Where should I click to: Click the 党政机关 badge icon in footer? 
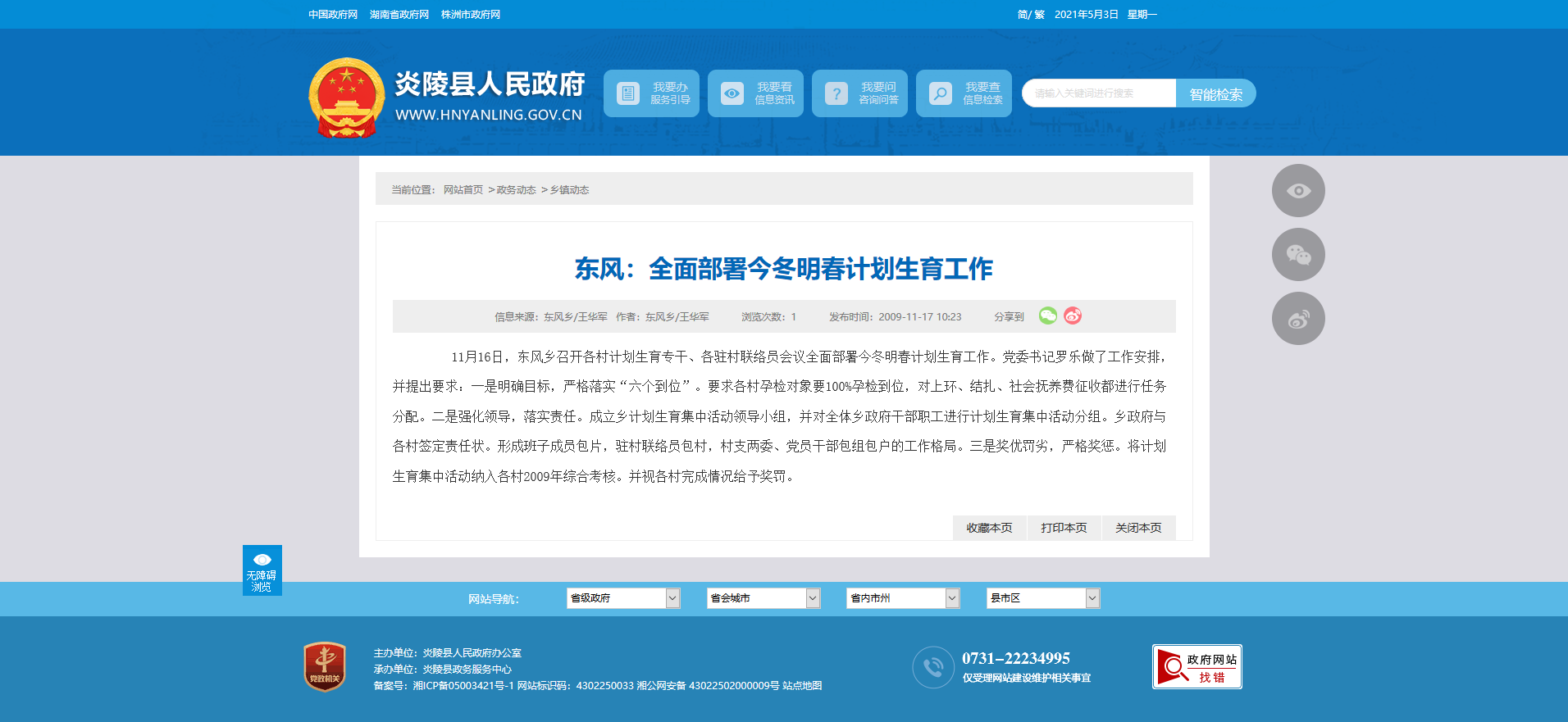tap(325, 666)
